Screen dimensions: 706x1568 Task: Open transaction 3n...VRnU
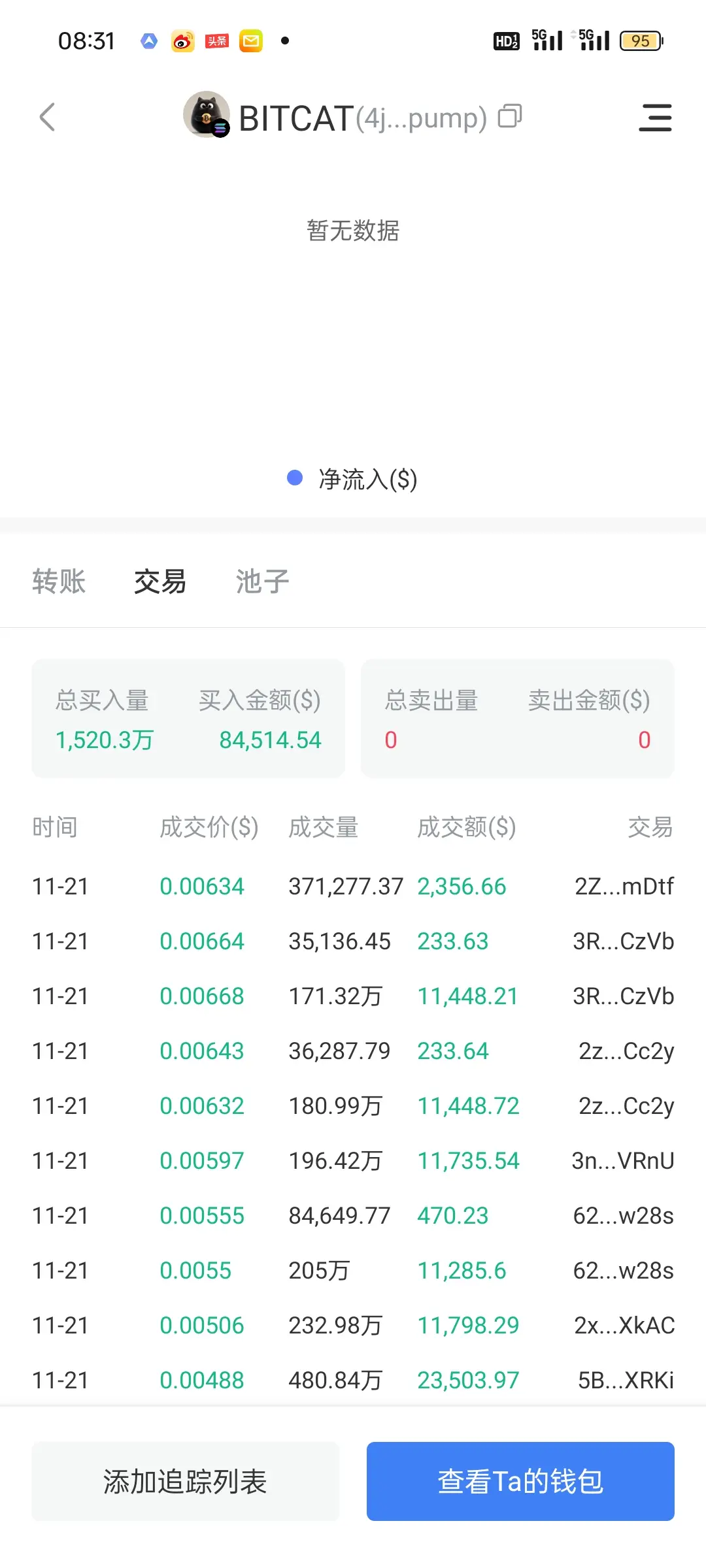pyautogui.click(x=623, y=1161)
